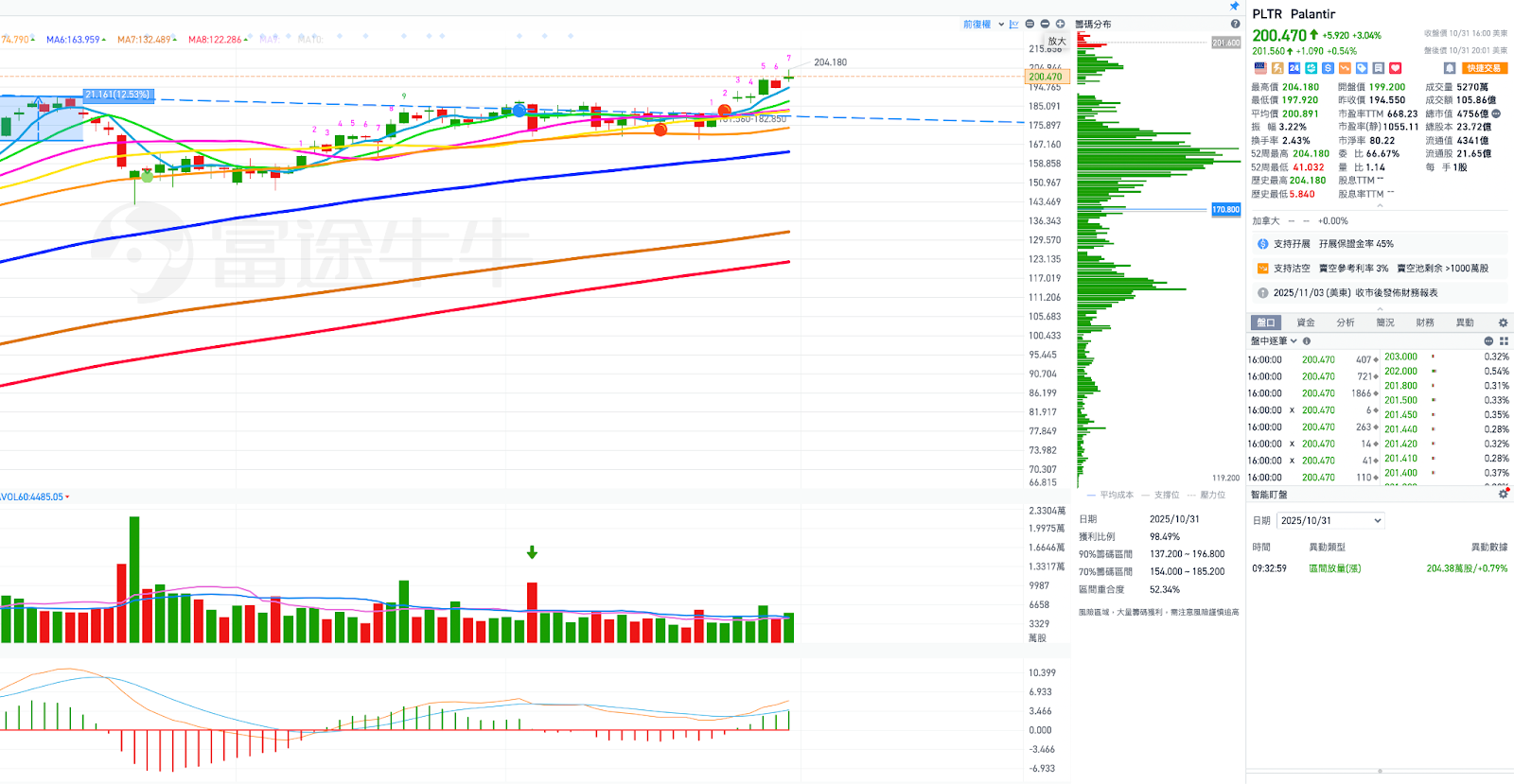This screenshot has height=784, width=1514.
Task: Open tab bar settings gear
Action: click(x=1503, y=322)
